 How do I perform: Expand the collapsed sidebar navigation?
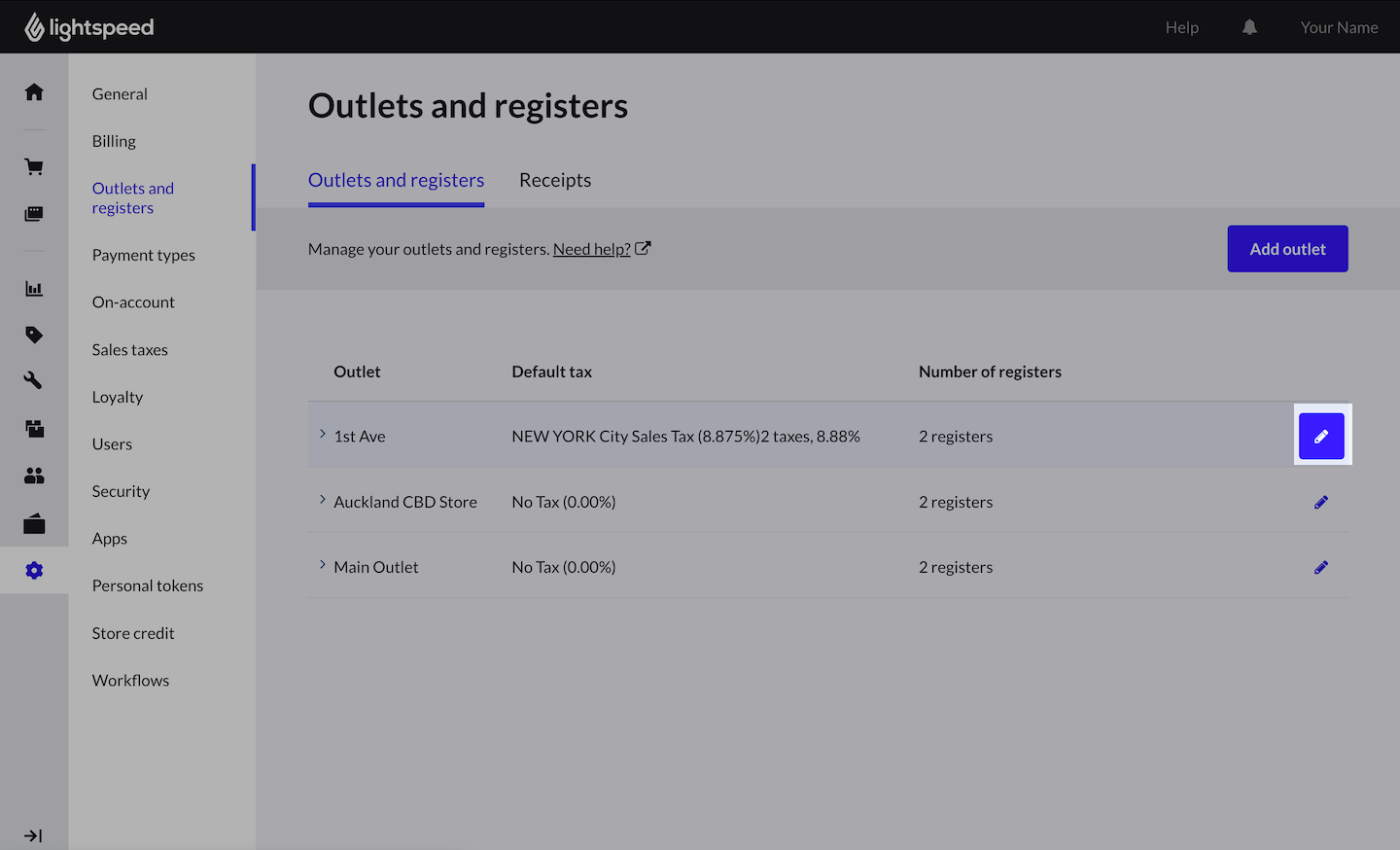33,835
